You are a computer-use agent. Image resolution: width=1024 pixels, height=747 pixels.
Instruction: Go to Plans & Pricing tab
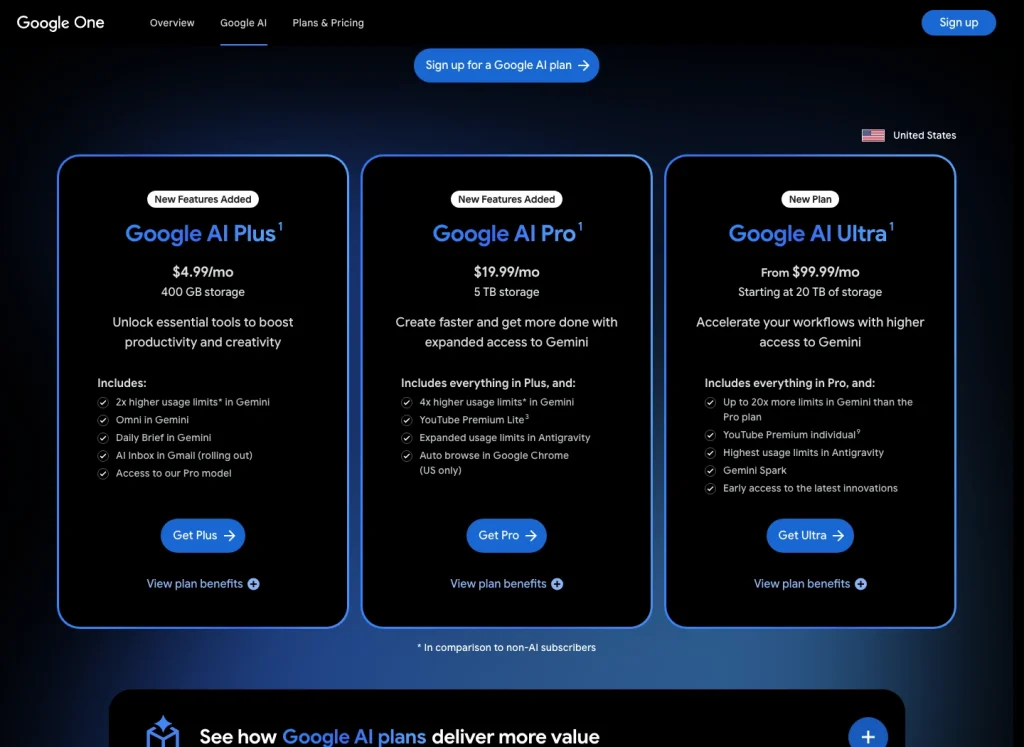[x=328, y=23]
